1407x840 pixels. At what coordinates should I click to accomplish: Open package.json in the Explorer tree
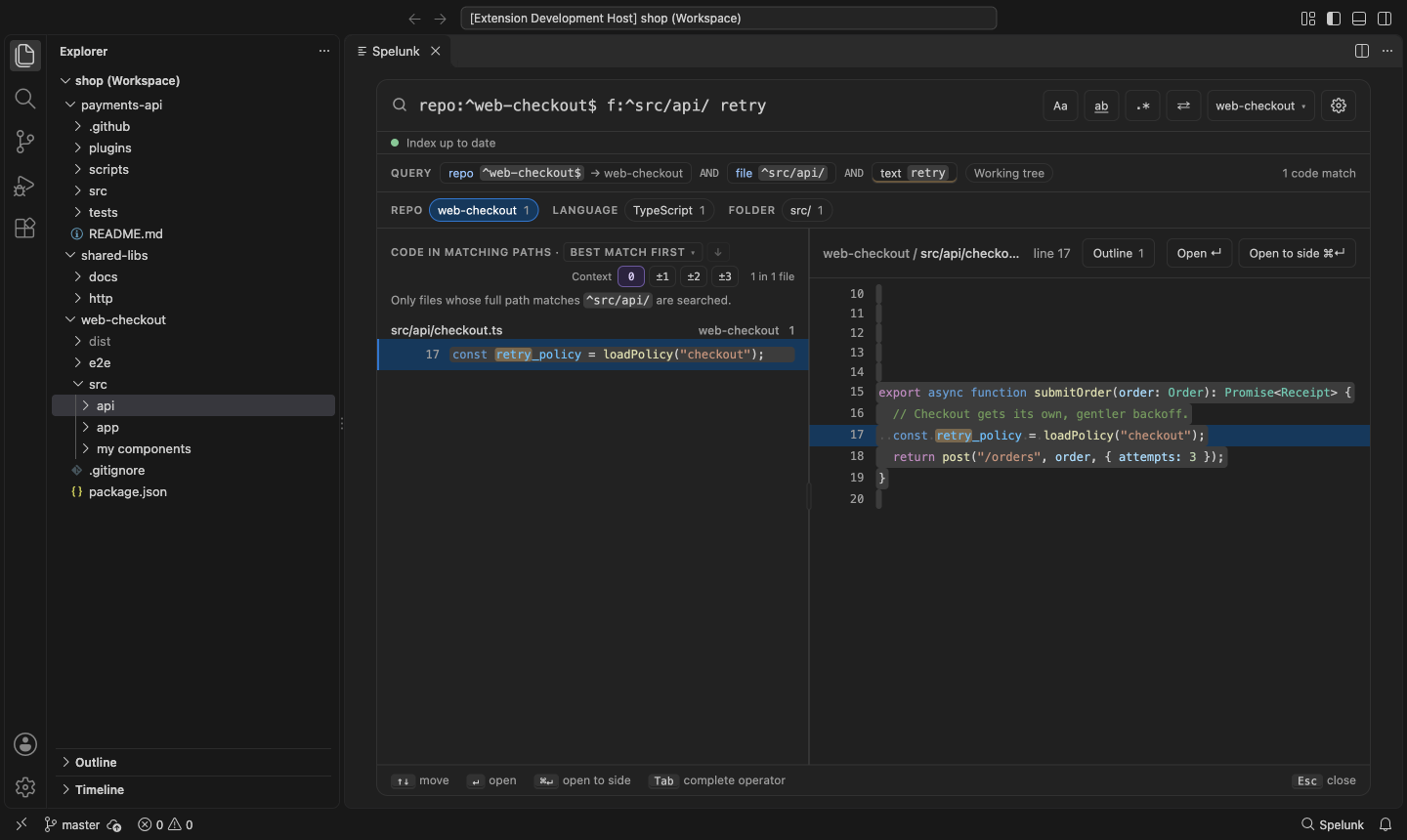click(193, 491)
